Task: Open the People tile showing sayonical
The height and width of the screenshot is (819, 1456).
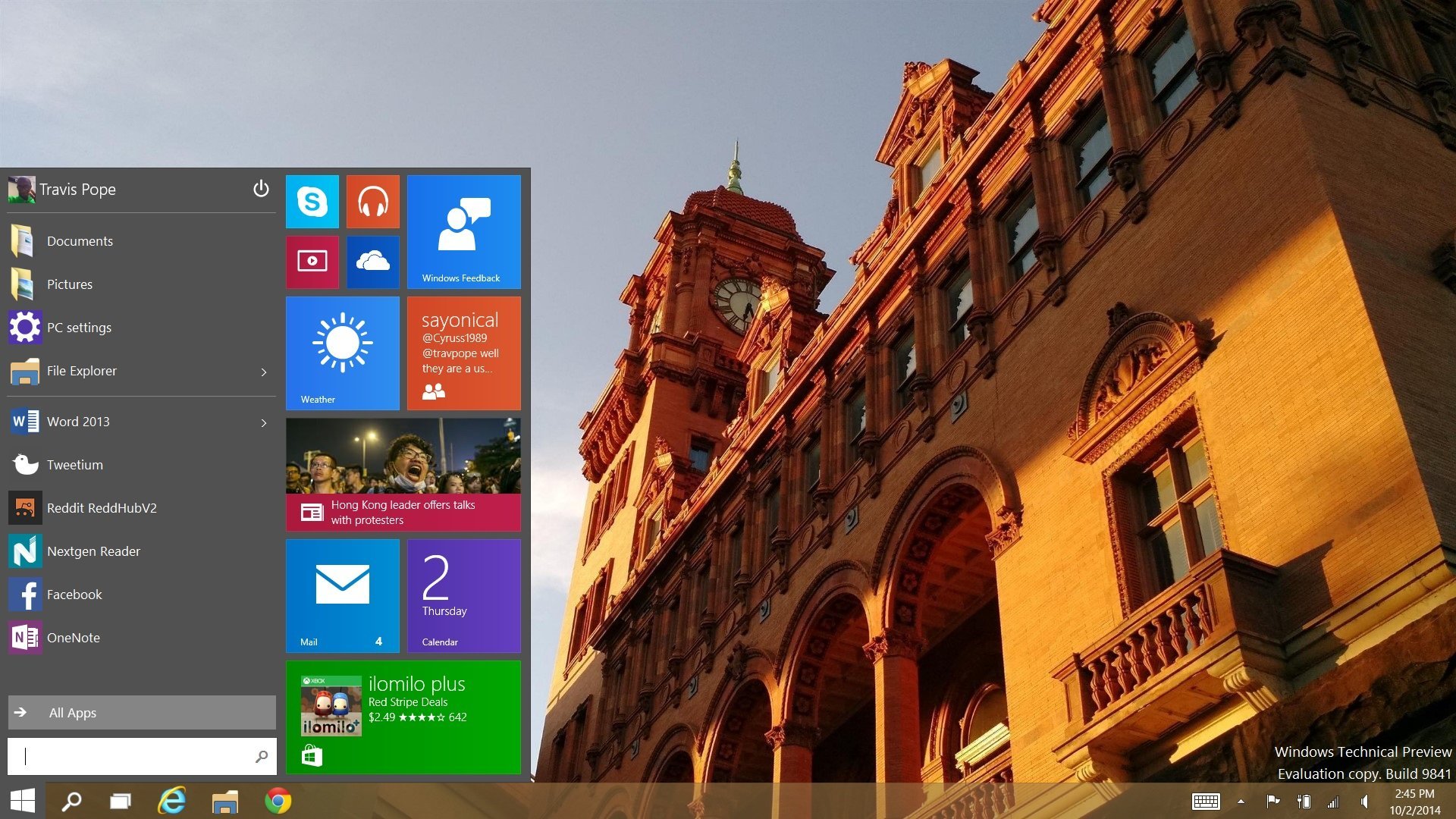Action: click(463, 353)
